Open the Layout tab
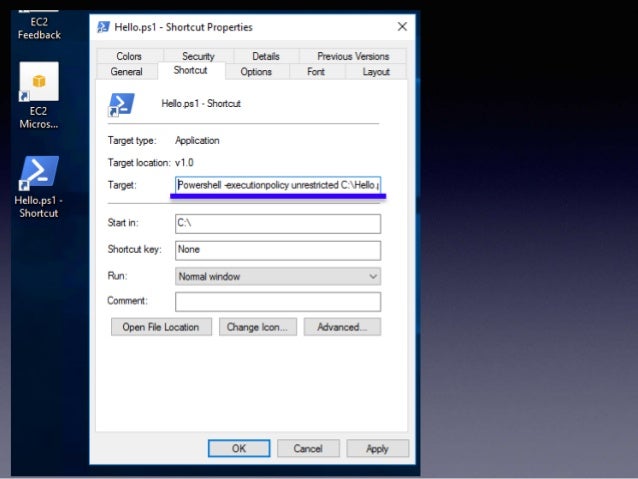Viewport: 638px width, 479px height. click(376, 72)
